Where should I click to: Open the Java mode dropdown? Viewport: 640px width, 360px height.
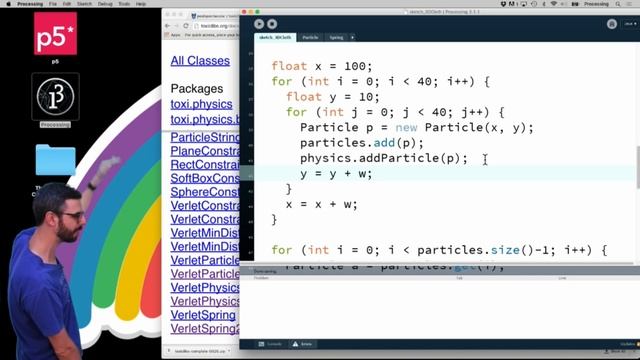tap(630, 24)
